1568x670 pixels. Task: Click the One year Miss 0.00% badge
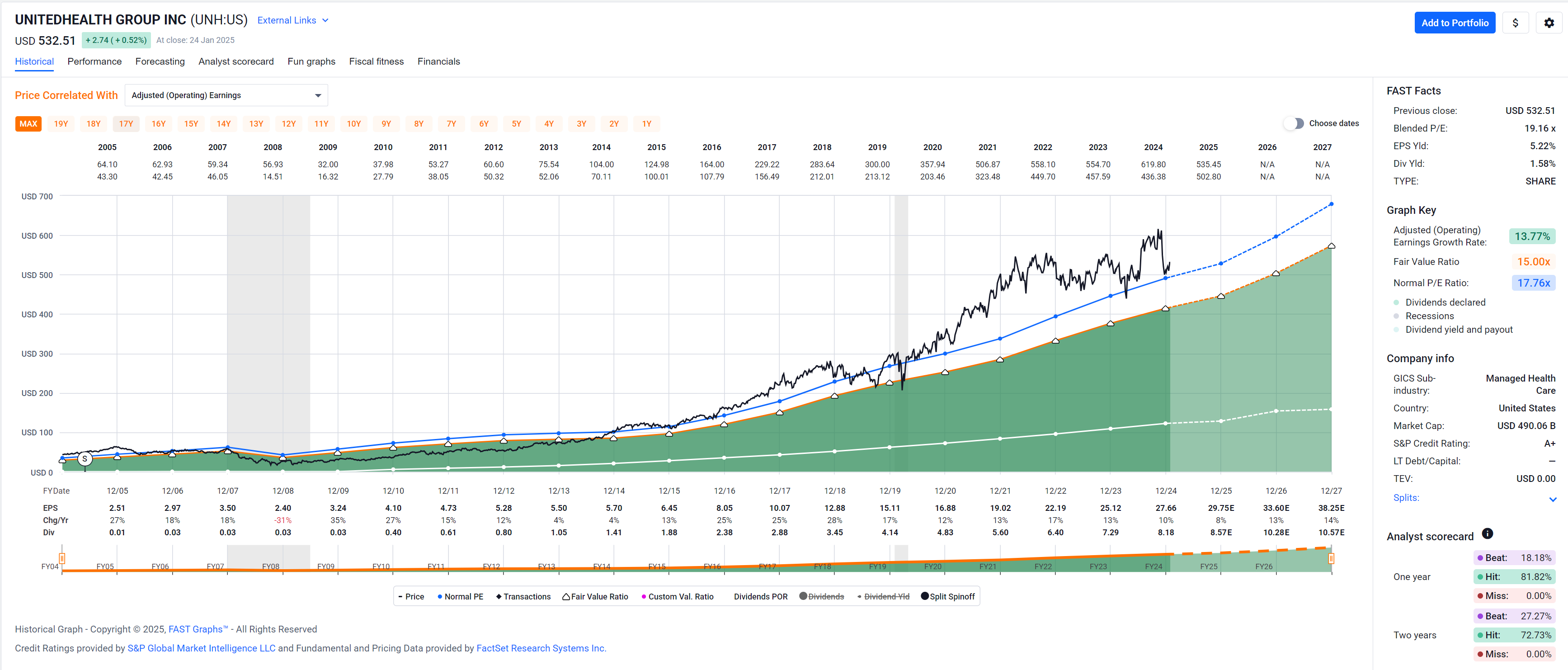pyautogui.click(x=1514, y=596)
